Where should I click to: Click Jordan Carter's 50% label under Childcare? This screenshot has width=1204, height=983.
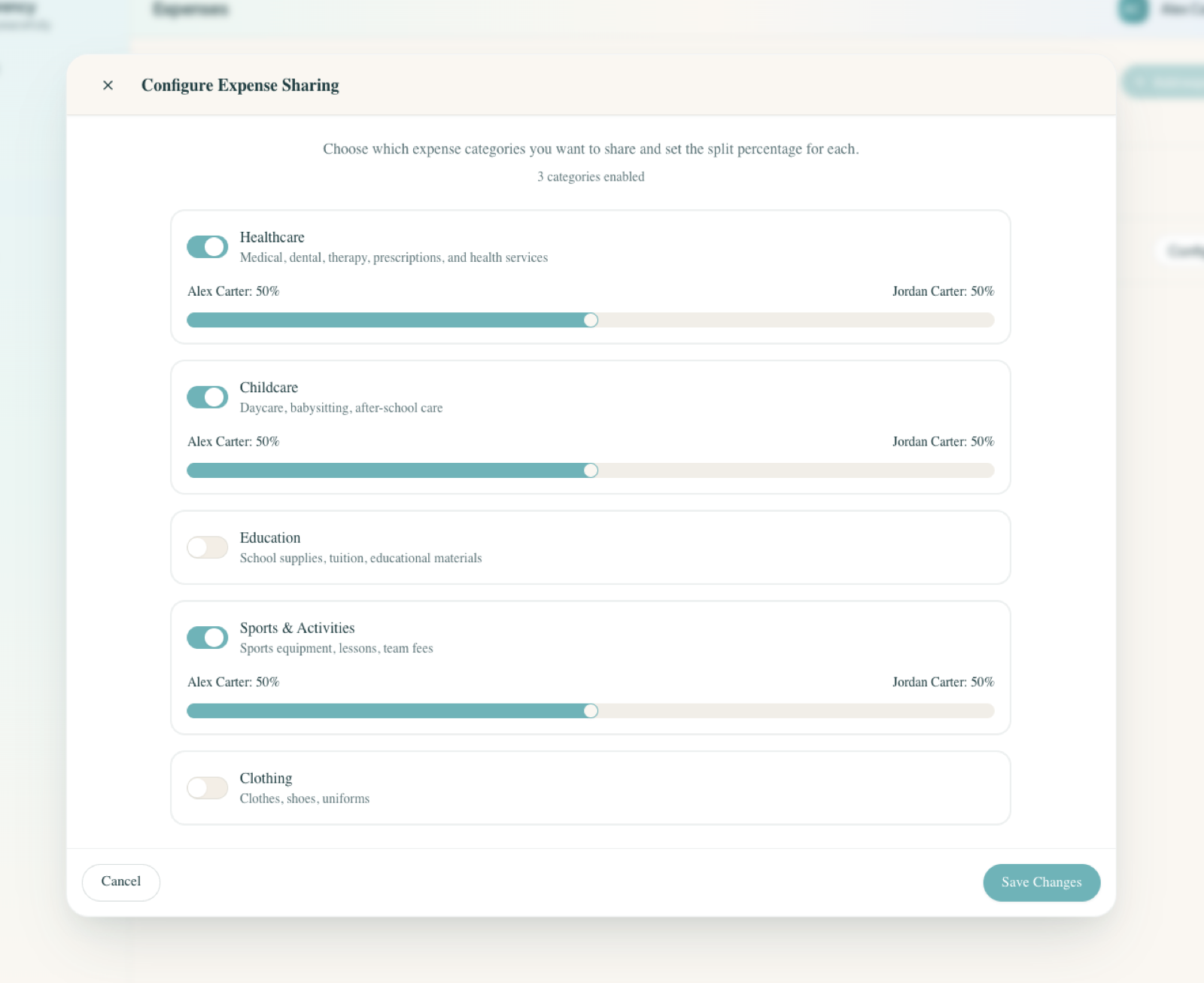(943, 442)
